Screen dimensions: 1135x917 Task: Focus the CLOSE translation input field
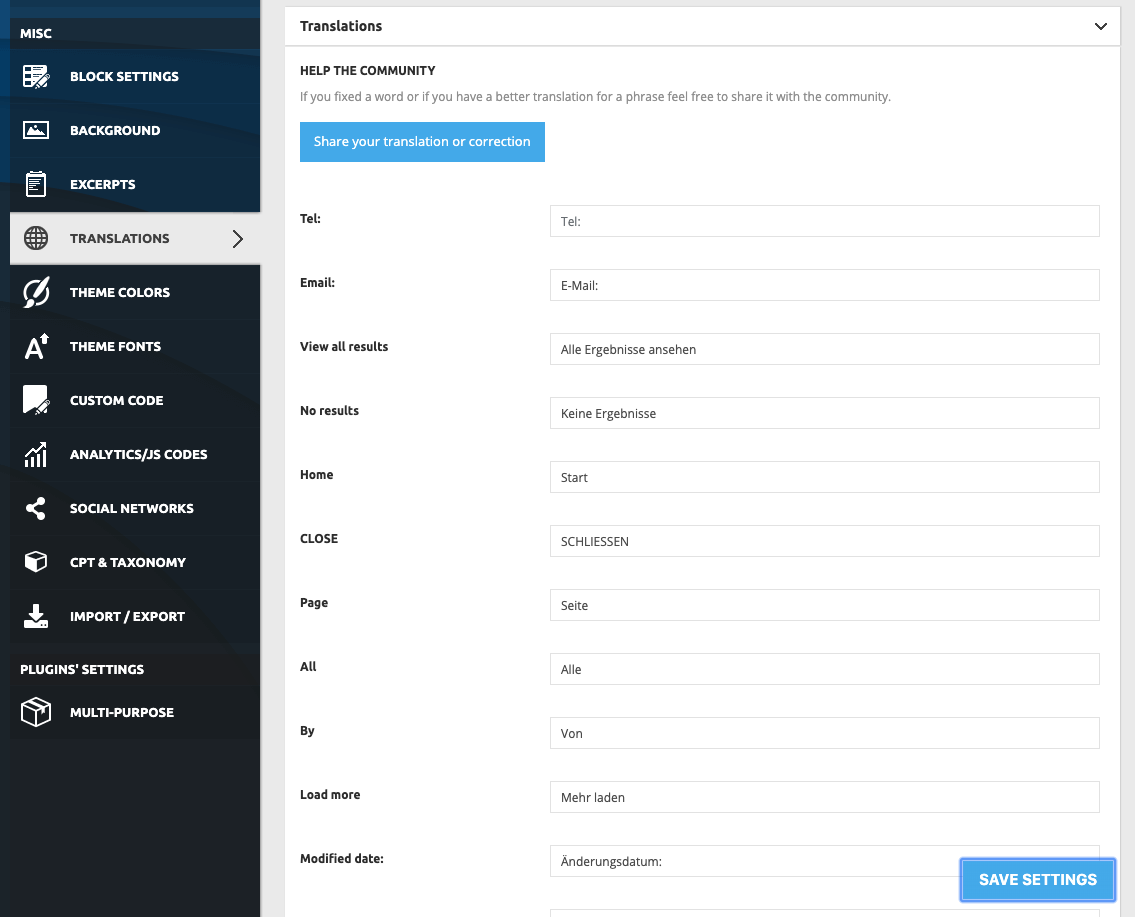pyautogui.click(x=824, y=541)
